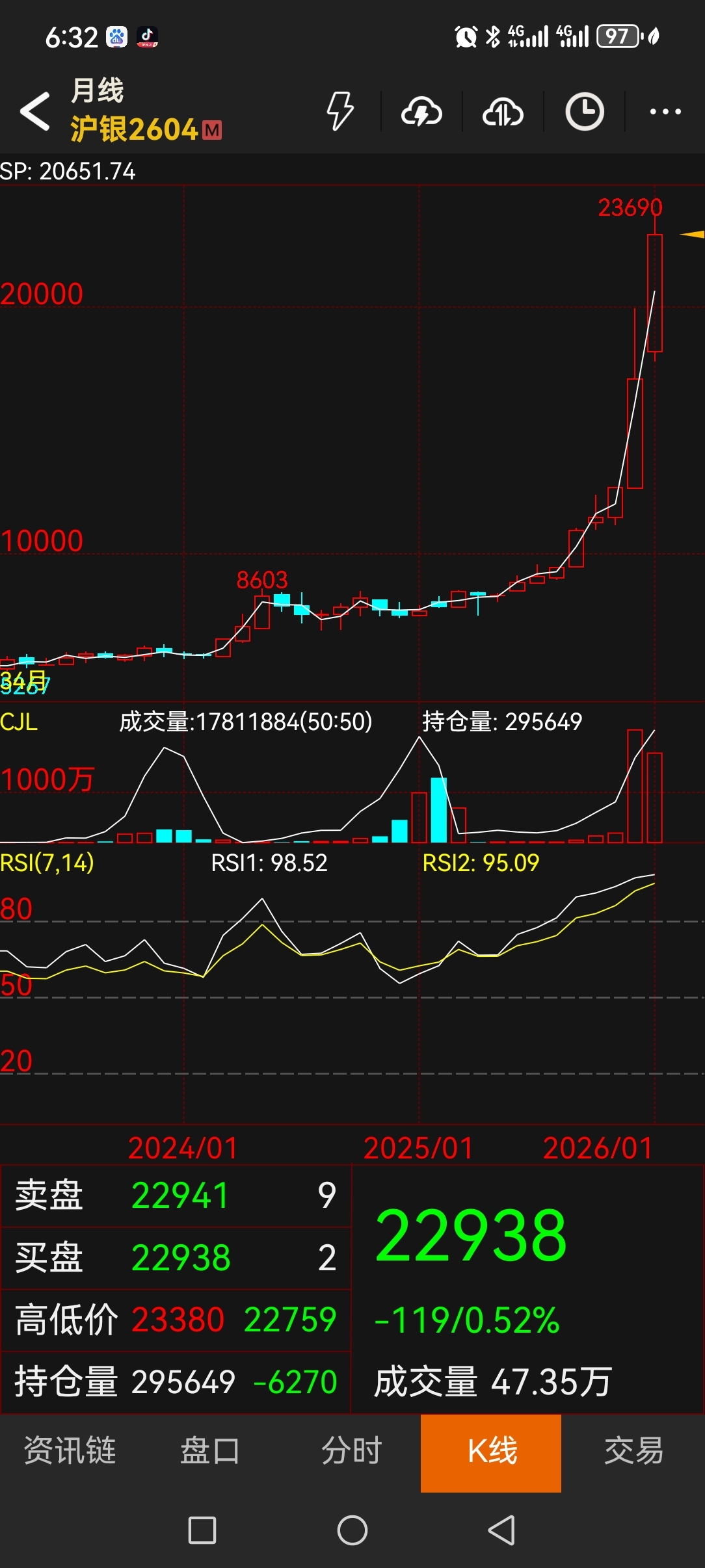705x1568 pixels.
Task: Tap the TikTok notification icon
Action: pyautogui.click(x=147, y=36)
